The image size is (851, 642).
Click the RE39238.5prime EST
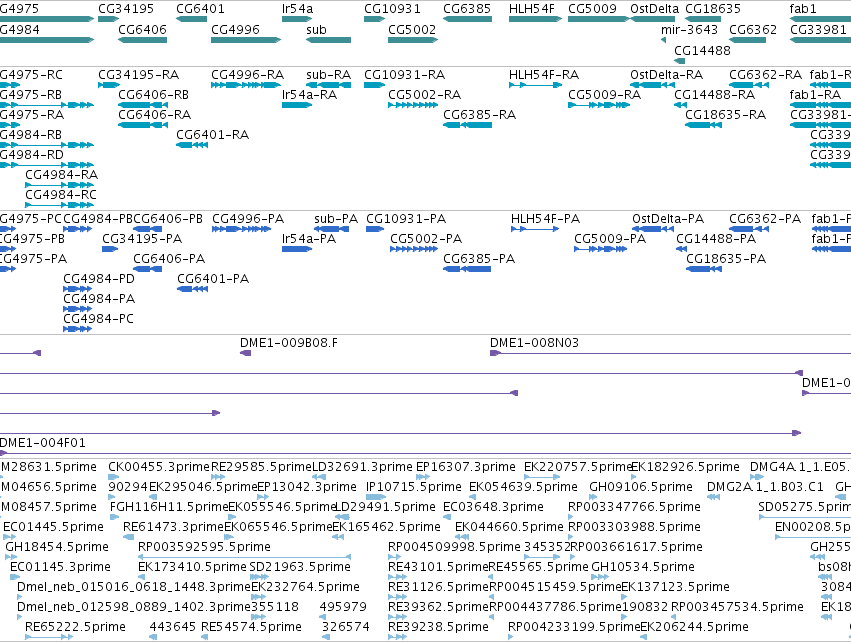point(398,637)
